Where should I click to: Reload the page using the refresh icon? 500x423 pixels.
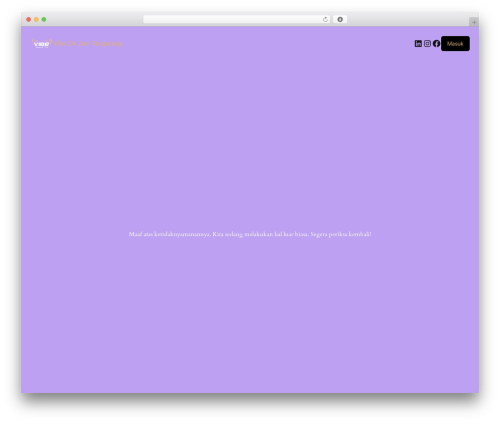[325, 19]
